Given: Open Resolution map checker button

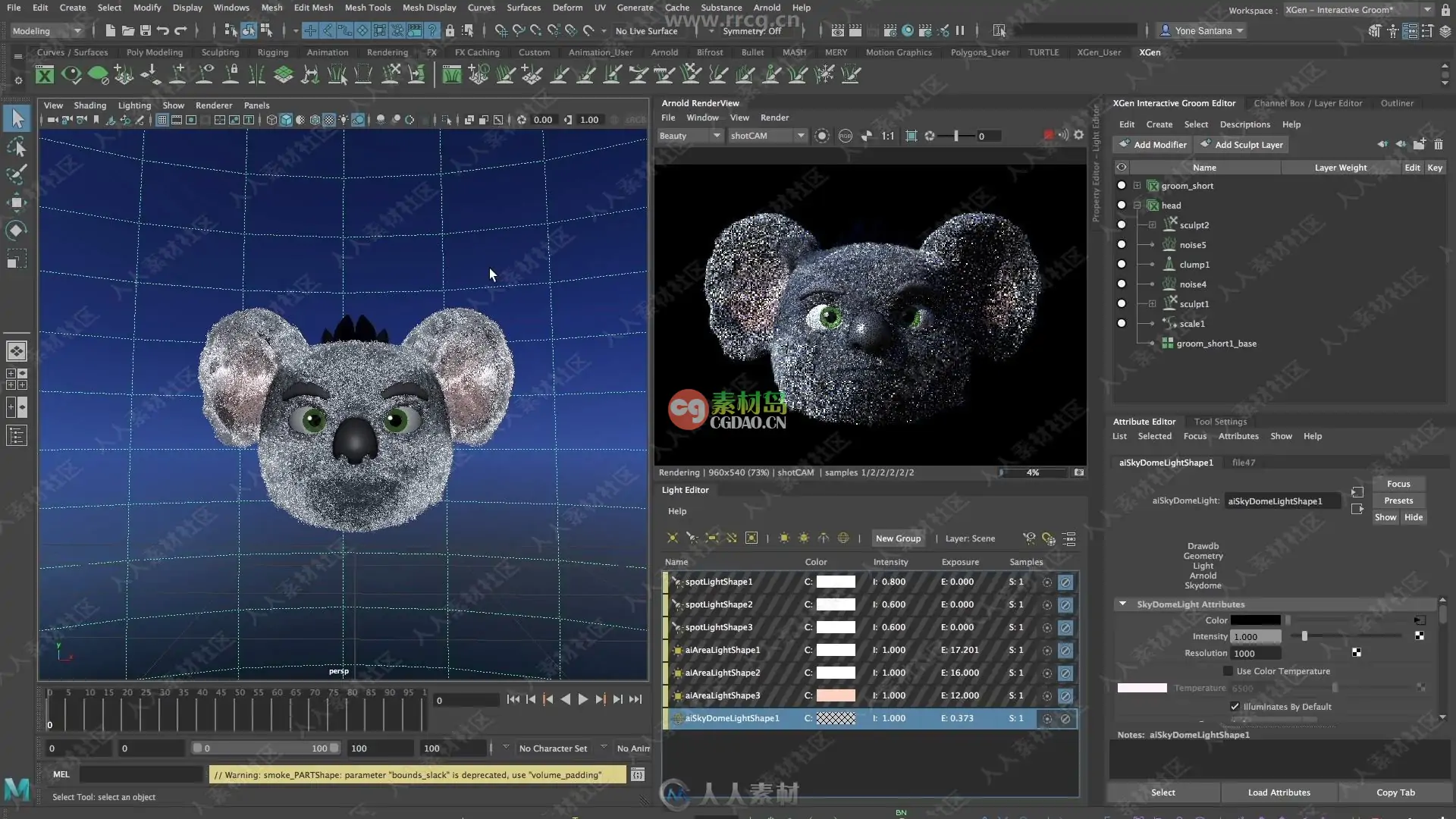Looking at the screenshot, I should tap(1356, 653).
